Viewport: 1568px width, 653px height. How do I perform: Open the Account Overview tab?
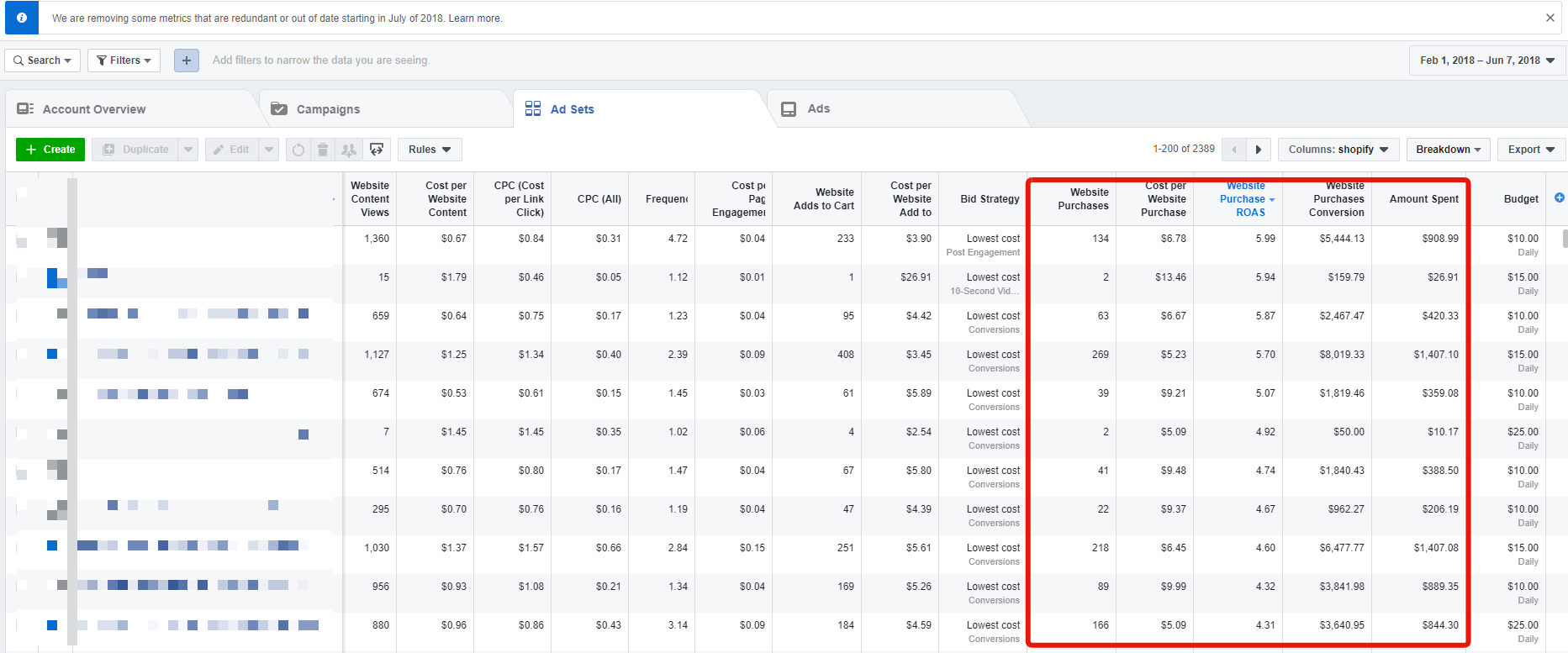[94, 109]
